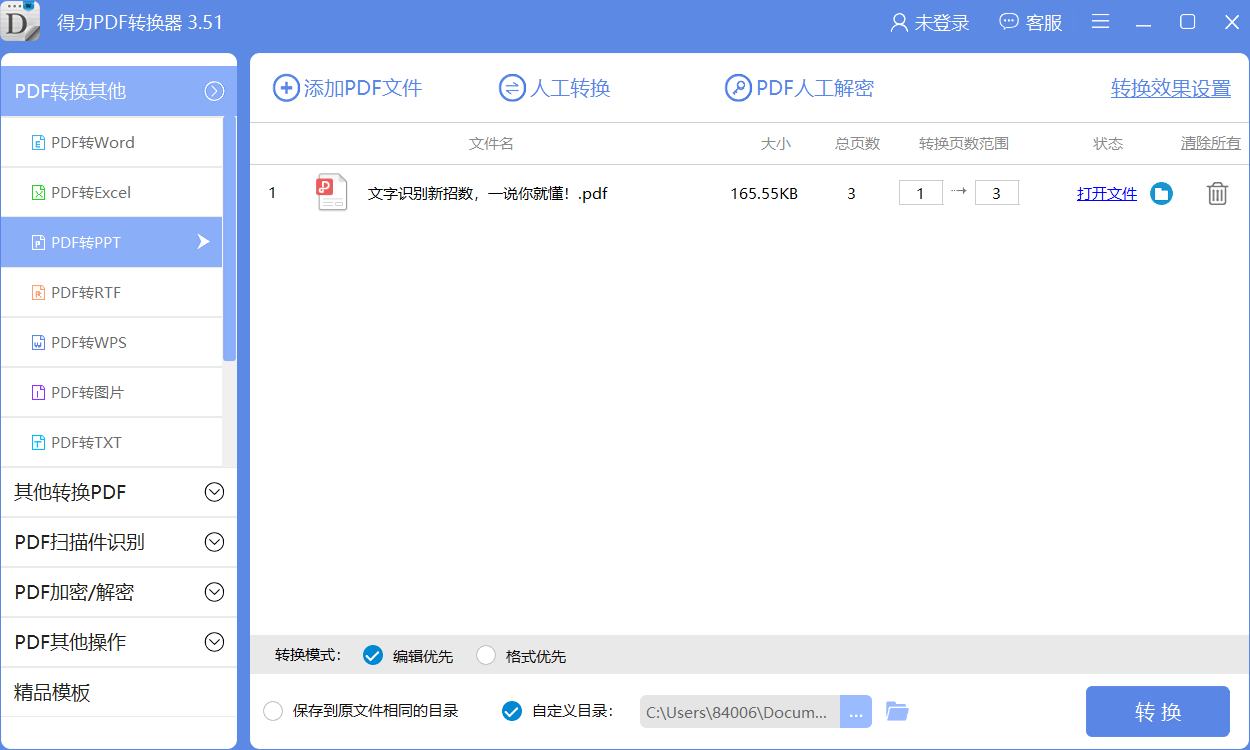Image resolution: width=1250 pixels, height=750 pixels.
Task: Collapse the PDF转换其他 section
Action: 214,92
